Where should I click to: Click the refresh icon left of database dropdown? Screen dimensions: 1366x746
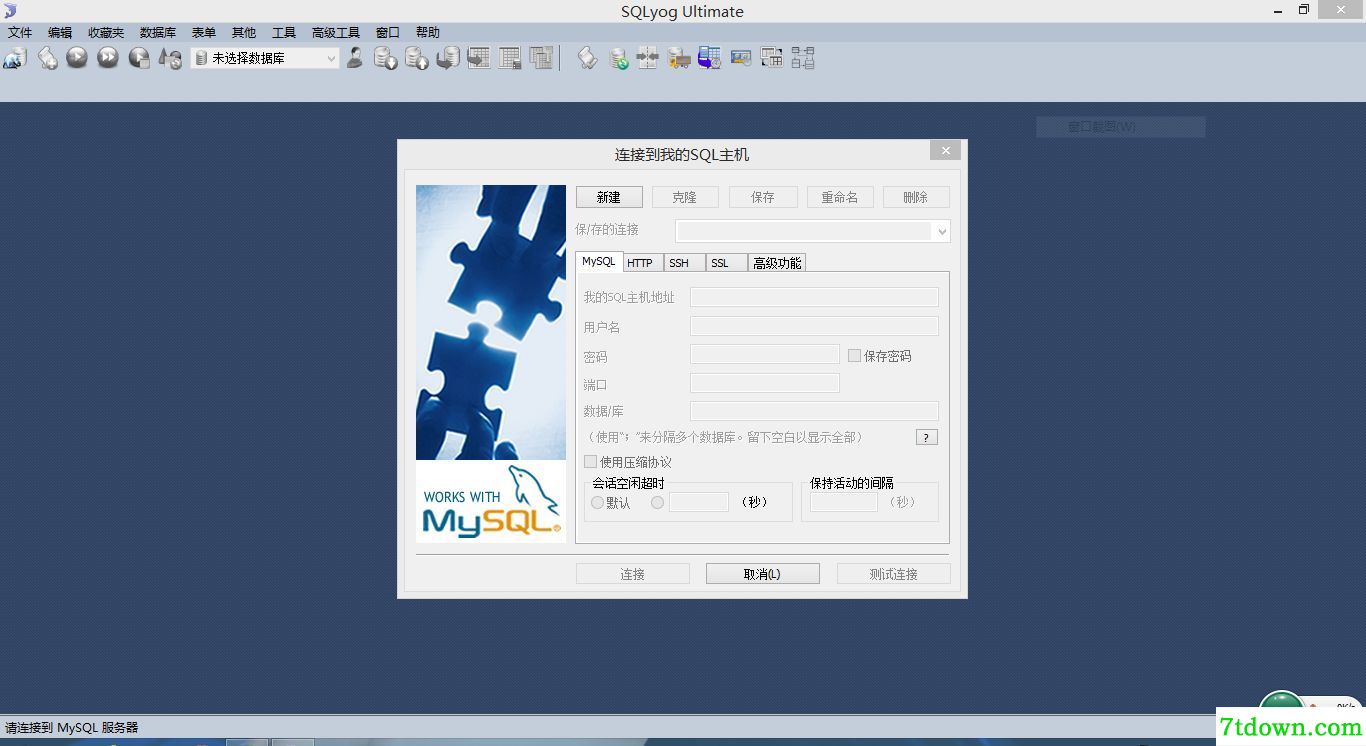[x=170, y=58]
